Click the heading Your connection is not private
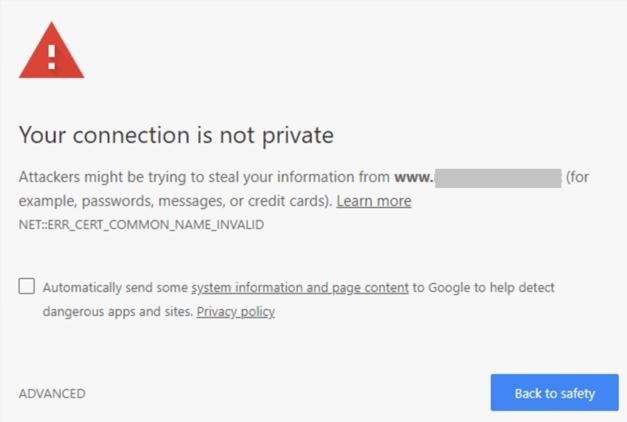This screenshot has width=627, height=422. click(x=176, y=135)
